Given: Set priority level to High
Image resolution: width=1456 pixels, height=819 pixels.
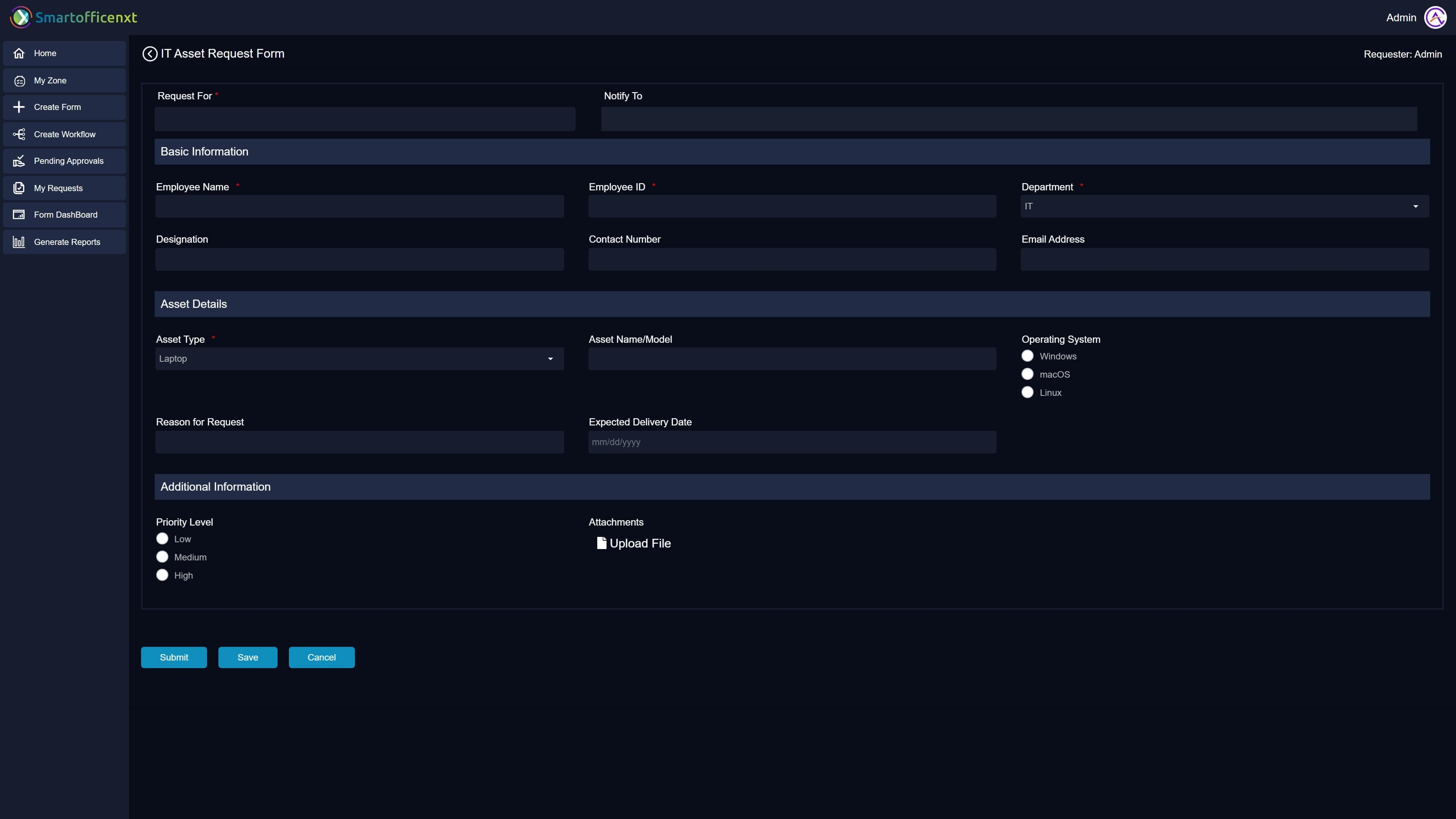Looking at the screenshot, I should (162, 574).
